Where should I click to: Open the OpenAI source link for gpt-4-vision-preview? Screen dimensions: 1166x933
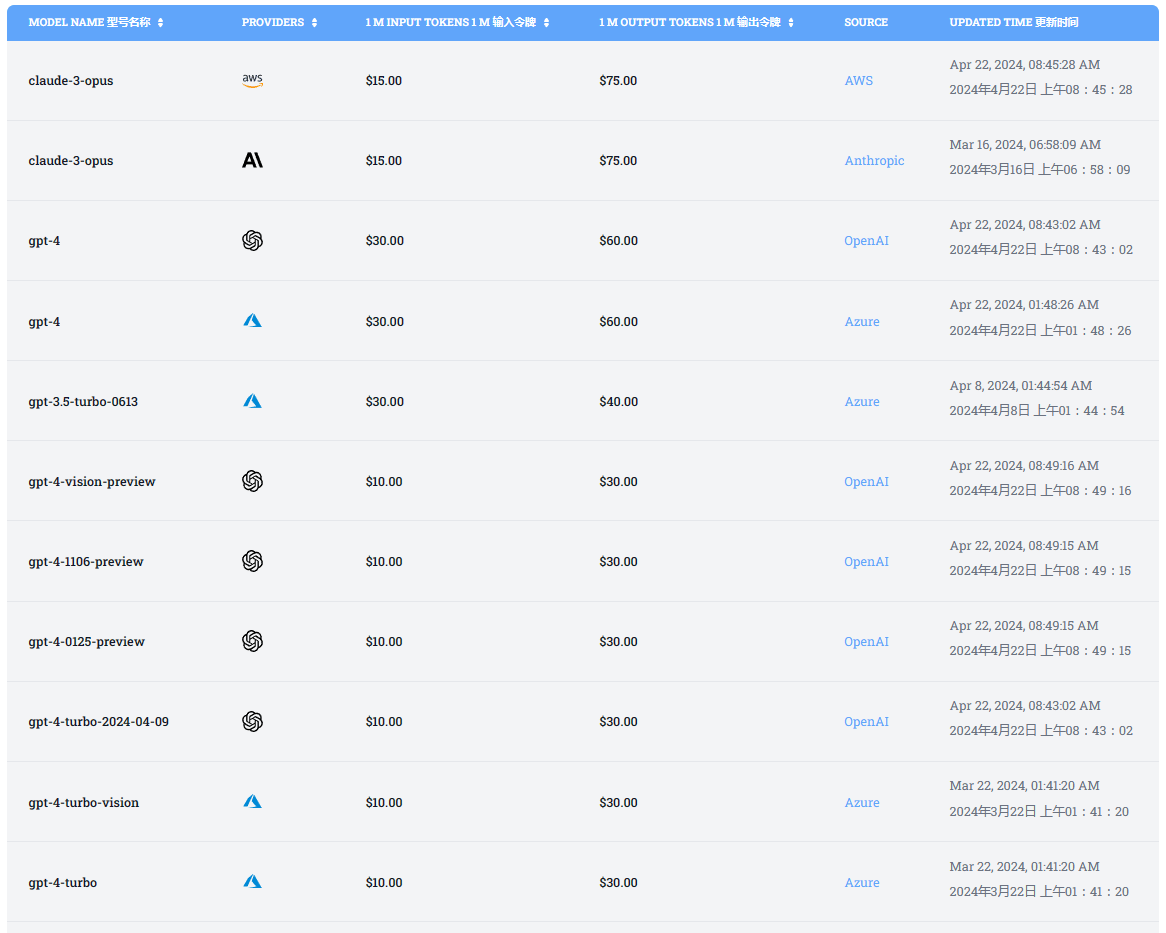tap(866, 482)
